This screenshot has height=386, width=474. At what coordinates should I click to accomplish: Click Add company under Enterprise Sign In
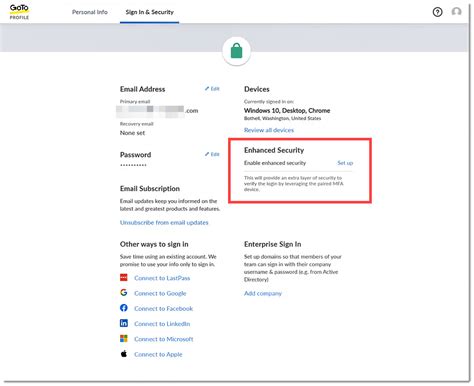pyautogui.click(x=263, y=293)
